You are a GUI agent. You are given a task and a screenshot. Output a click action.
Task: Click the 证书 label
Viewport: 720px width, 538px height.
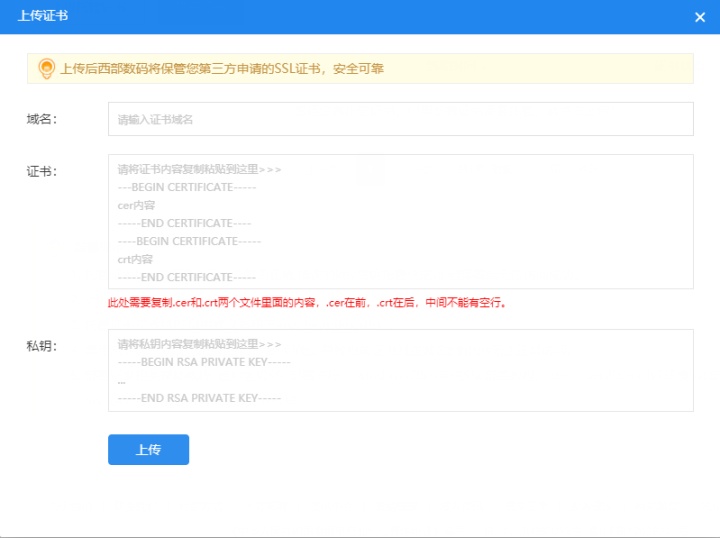41,172
